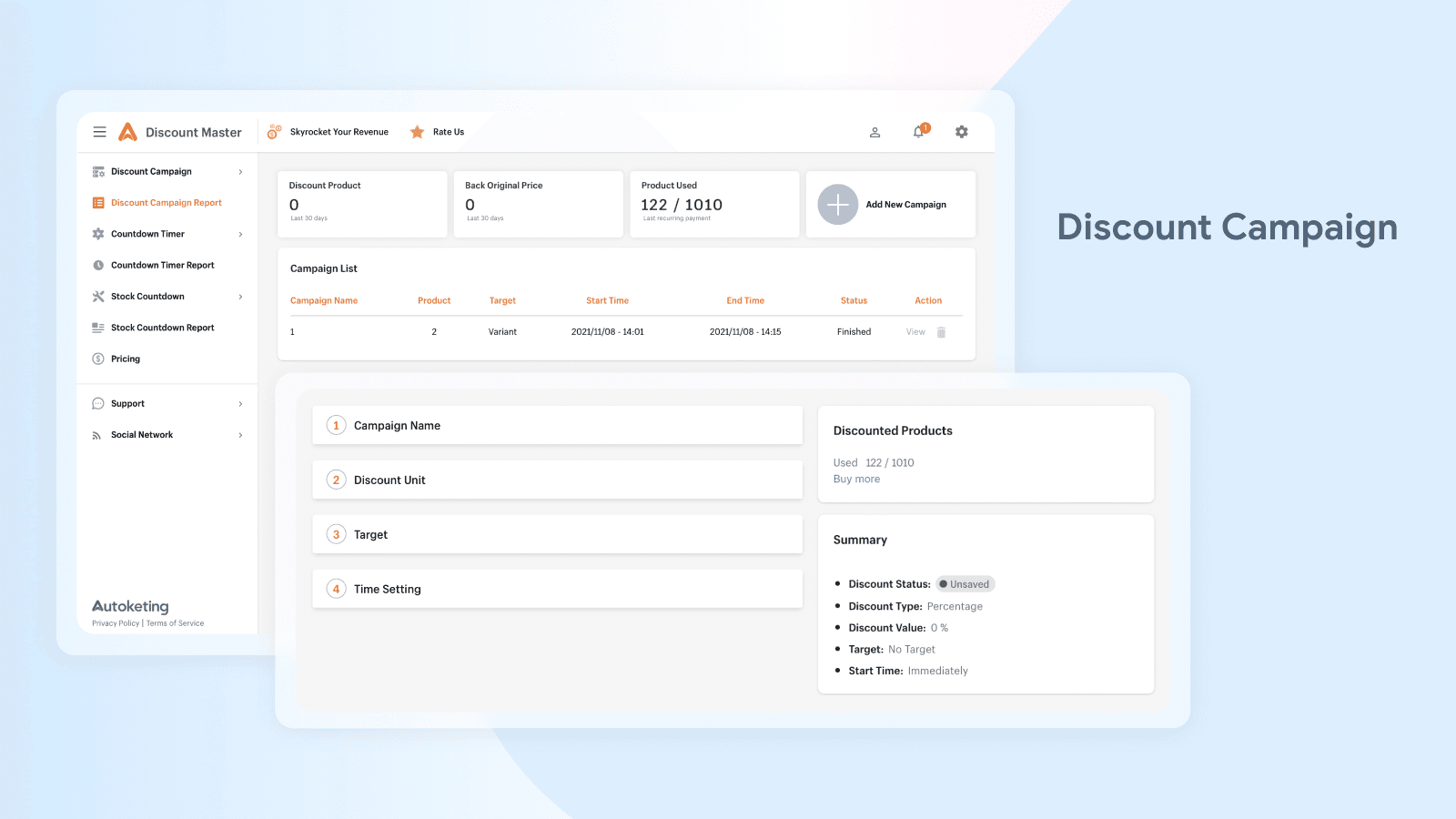
Task: Expand step 3 Target section
Action: (x=558, y=534)
